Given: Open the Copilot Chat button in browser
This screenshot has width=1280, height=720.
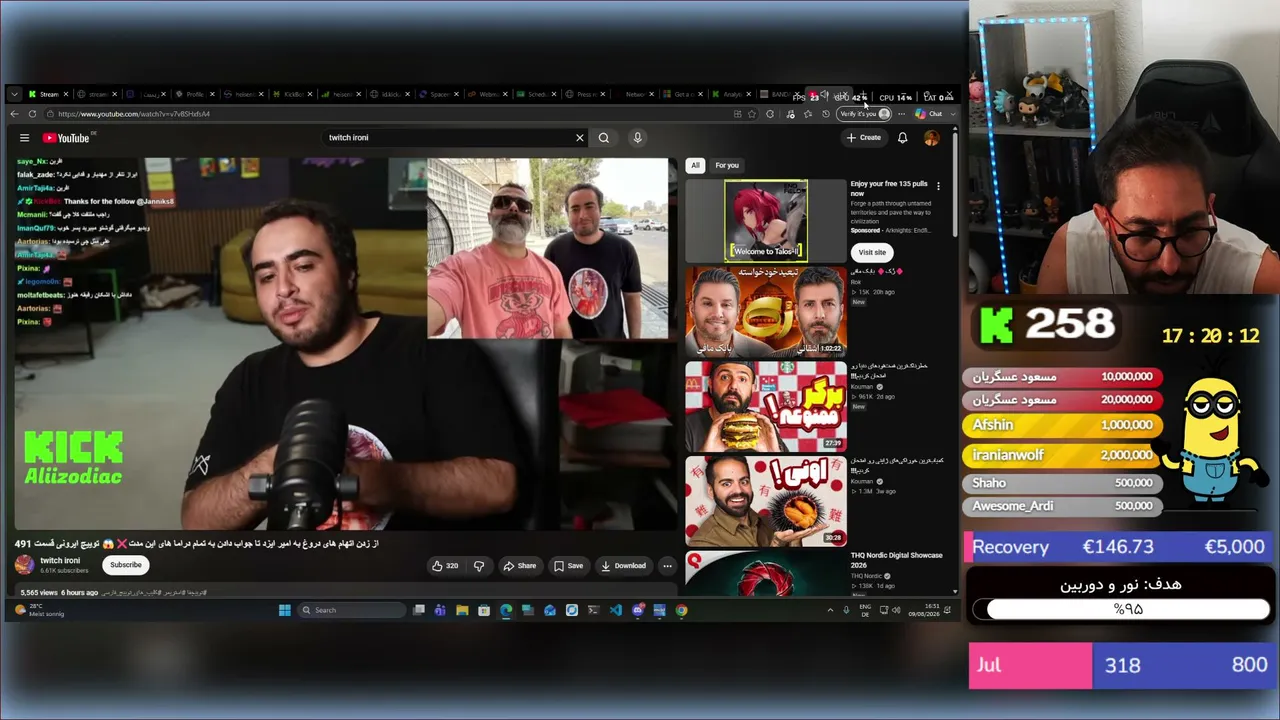Looking at the screenshot, I should pyautogui.click(x=930, y=114).
